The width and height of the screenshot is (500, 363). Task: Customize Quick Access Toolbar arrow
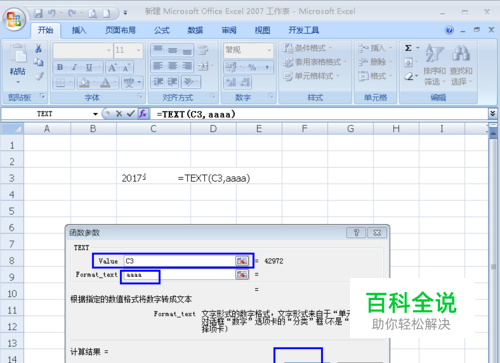[125, 13]
